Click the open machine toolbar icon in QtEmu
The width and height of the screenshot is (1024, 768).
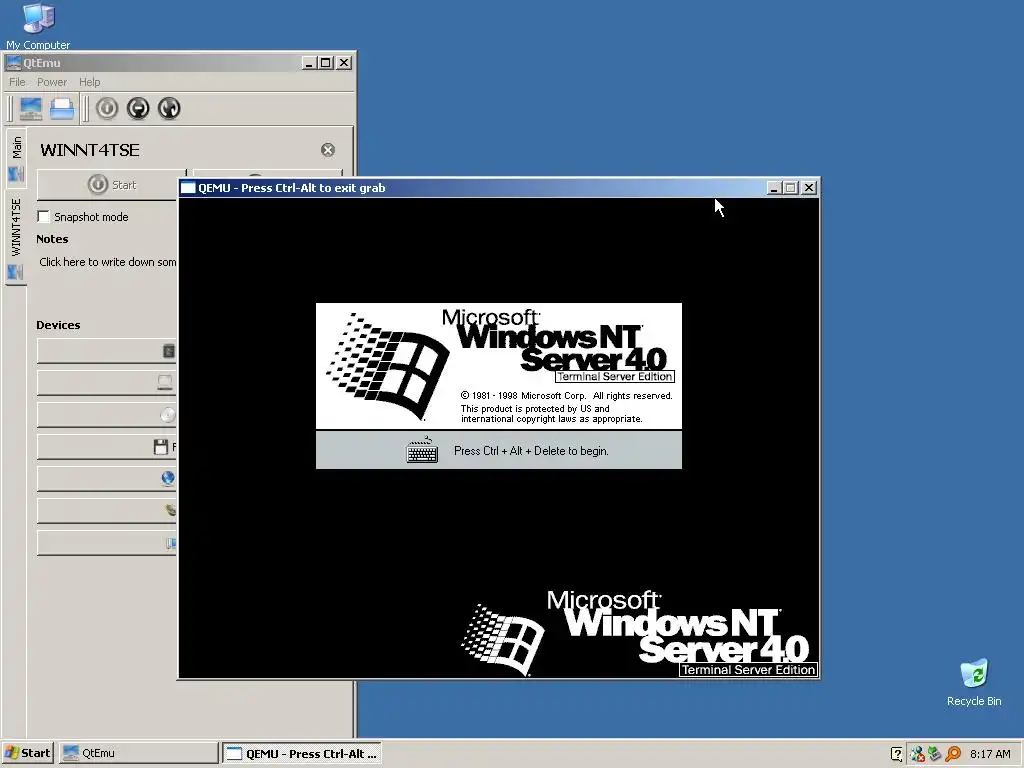[62, 108]
